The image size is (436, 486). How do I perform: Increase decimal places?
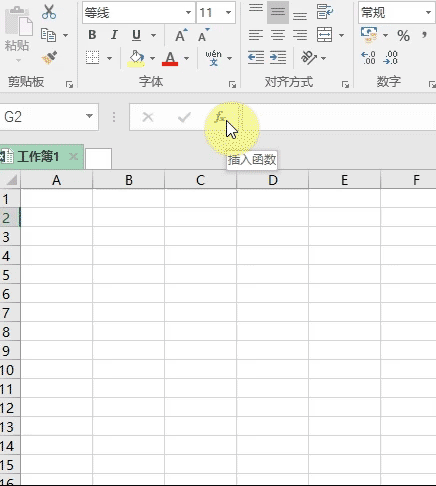[x=368, y=58]
